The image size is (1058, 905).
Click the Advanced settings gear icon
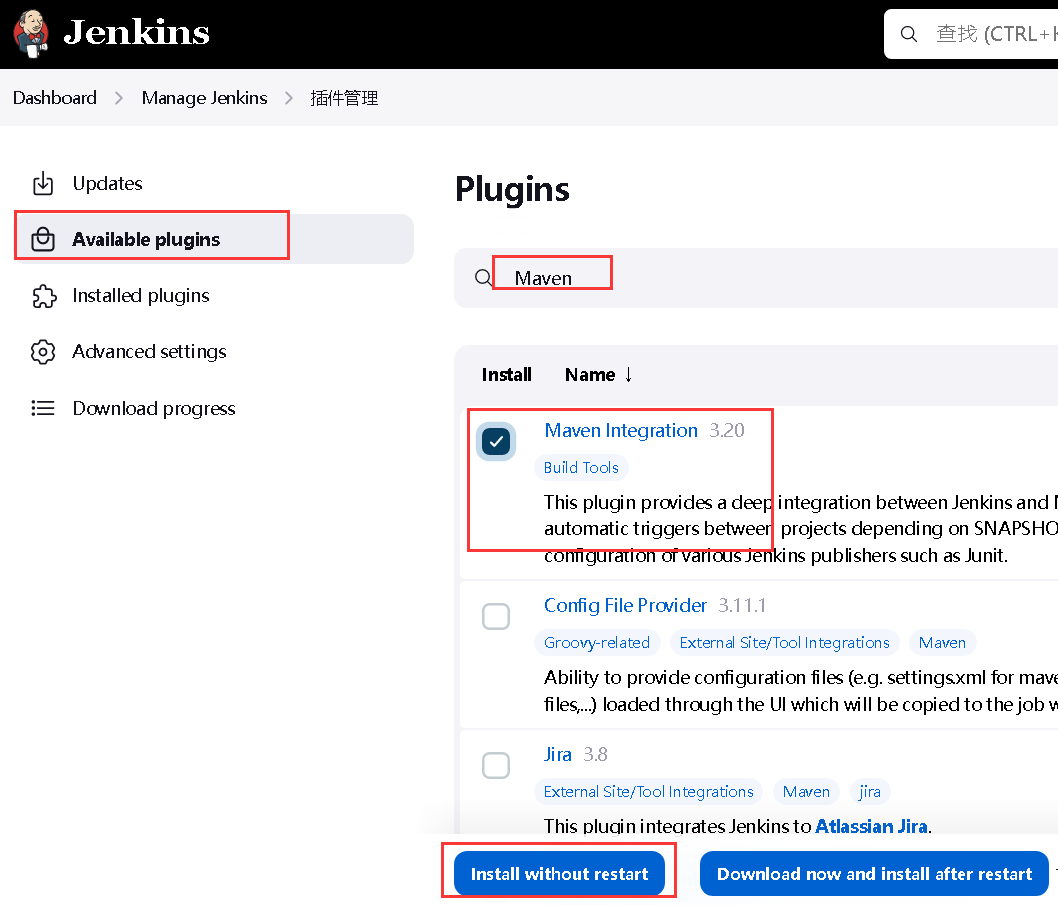43,352
